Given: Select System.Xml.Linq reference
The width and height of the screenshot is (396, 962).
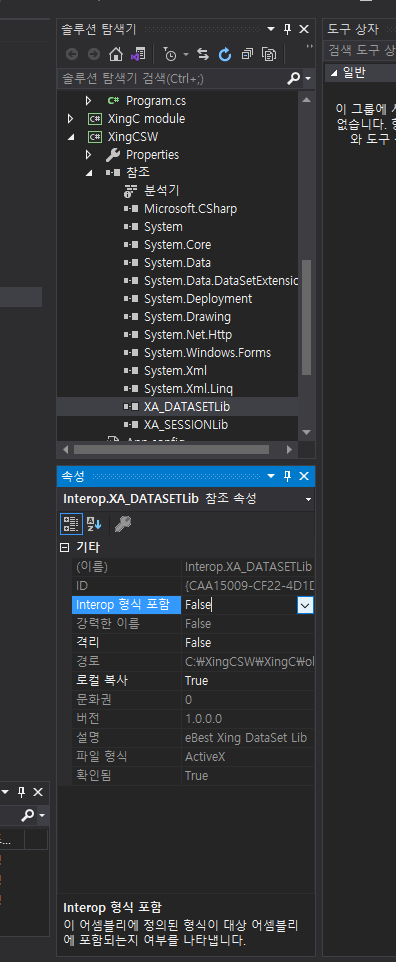Looking at the screenshot, I should [x=188, y=388].
